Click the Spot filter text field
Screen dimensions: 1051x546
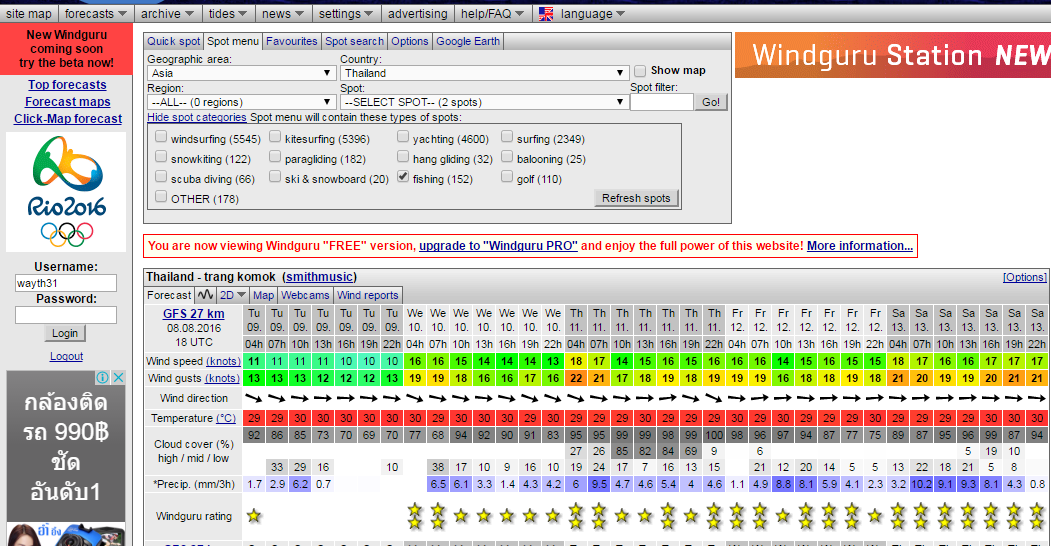(x=662, y=102)
